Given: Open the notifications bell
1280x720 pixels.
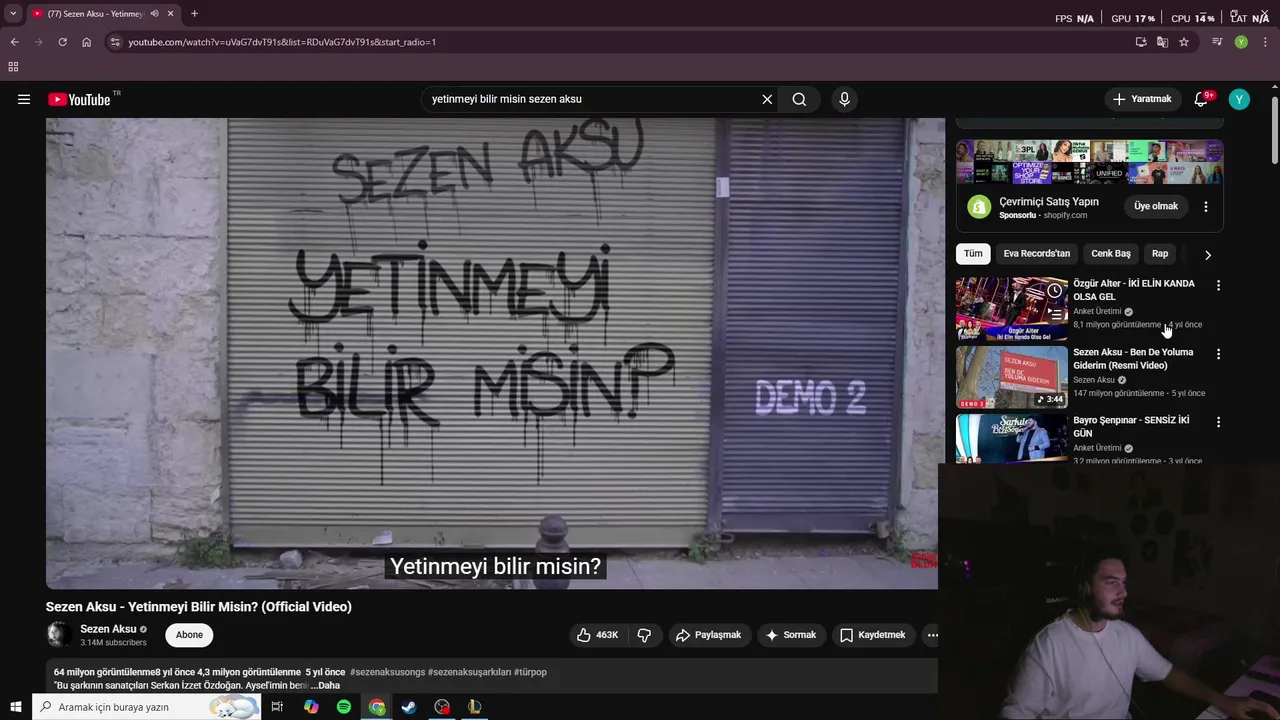Looking at the screenshot, I should pos(1202,99).
